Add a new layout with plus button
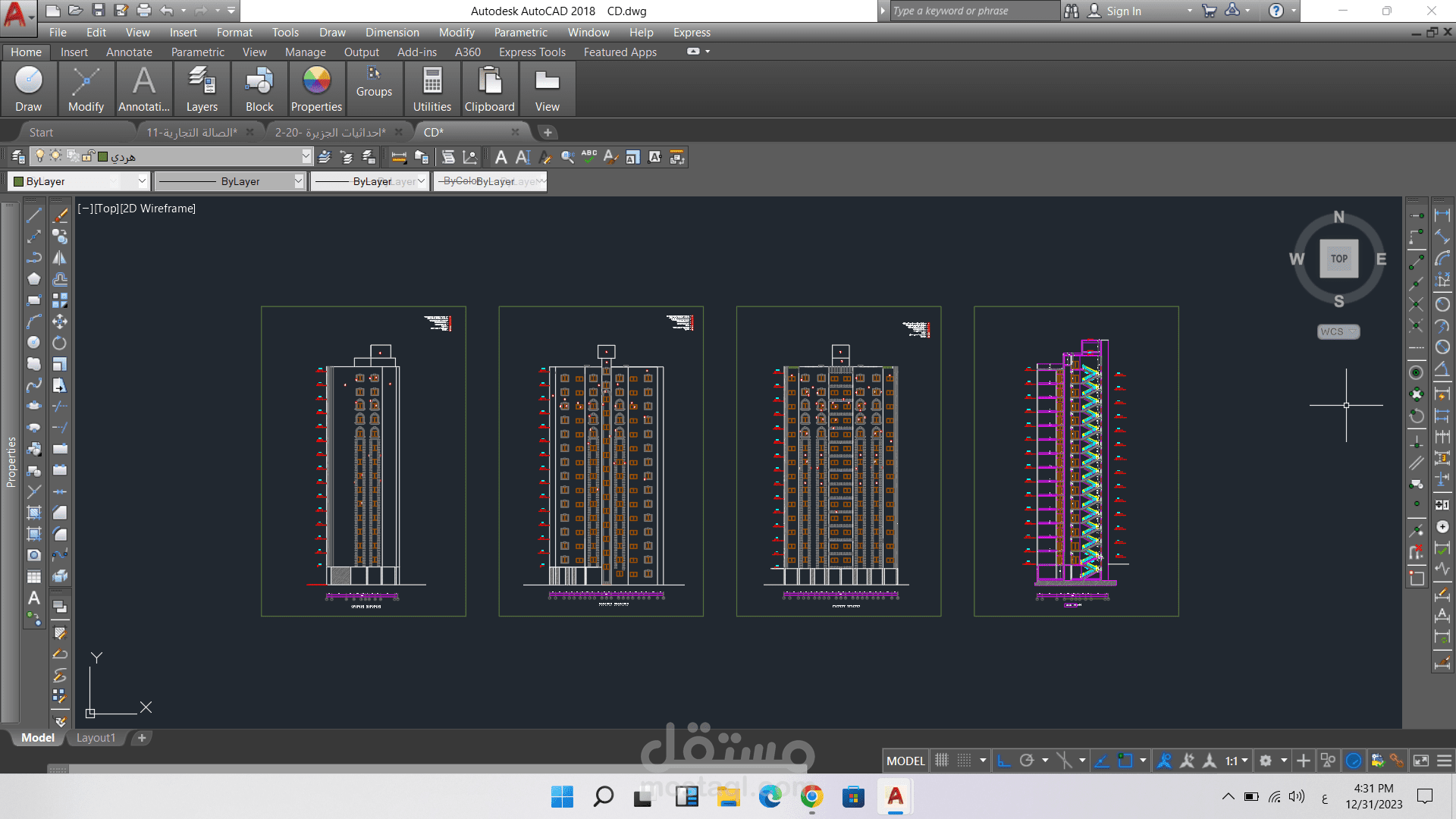Image resolution: width=1456 pixels, height=819 pixels. pyautogui.click(x=142, y=738)
